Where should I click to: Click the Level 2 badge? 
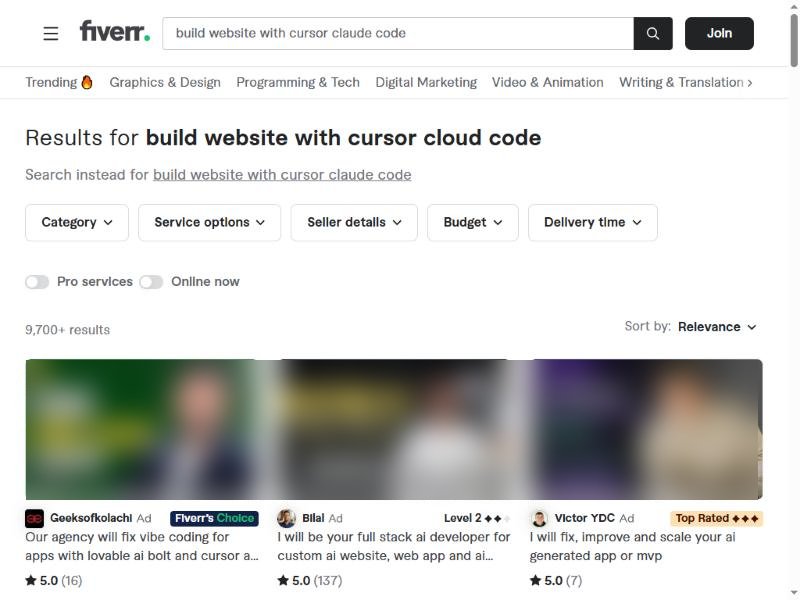tap(477, 518)
